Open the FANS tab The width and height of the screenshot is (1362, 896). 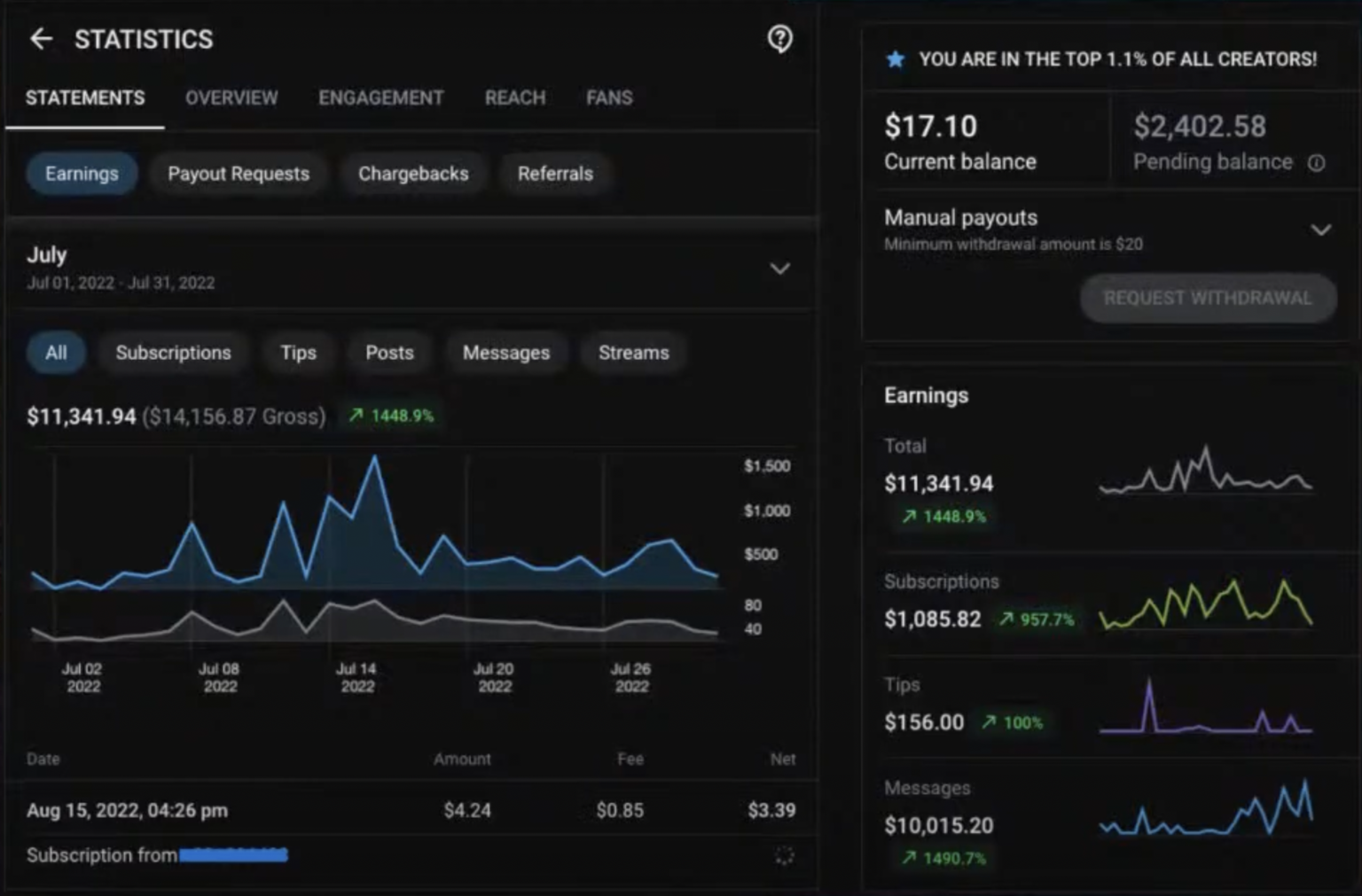point(609,97)
